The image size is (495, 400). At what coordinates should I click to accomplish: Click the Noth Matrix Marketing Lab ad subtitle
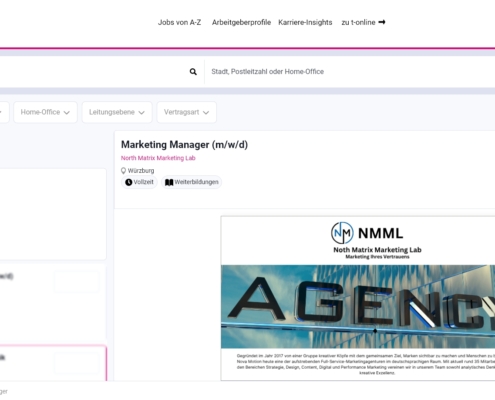point(377,250)
